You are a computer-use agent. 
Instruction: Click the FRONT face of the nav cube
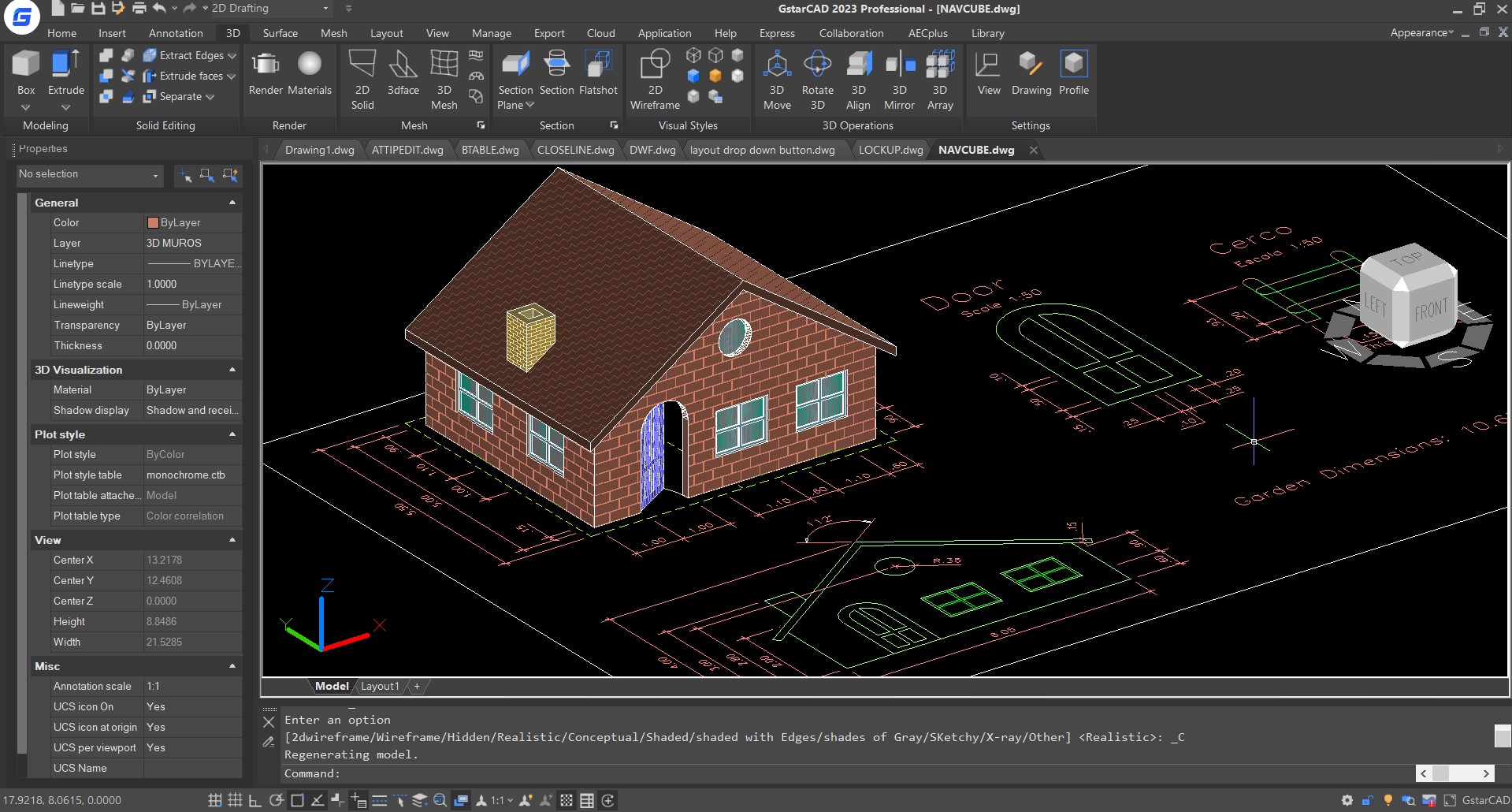tap(1431, 310)
